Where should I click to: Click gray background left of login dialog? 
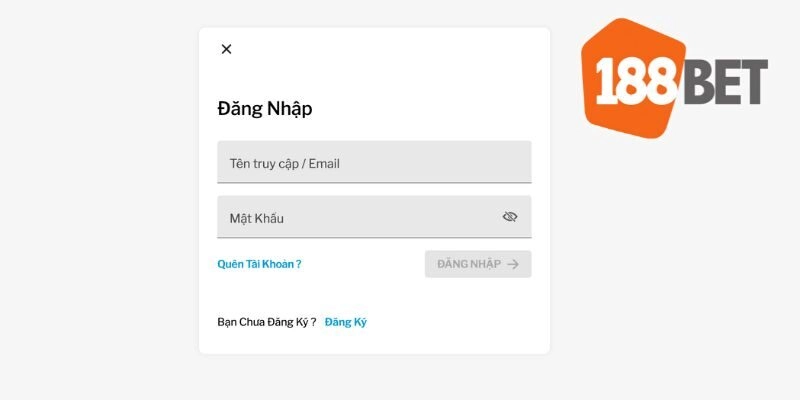click(100, 200)
